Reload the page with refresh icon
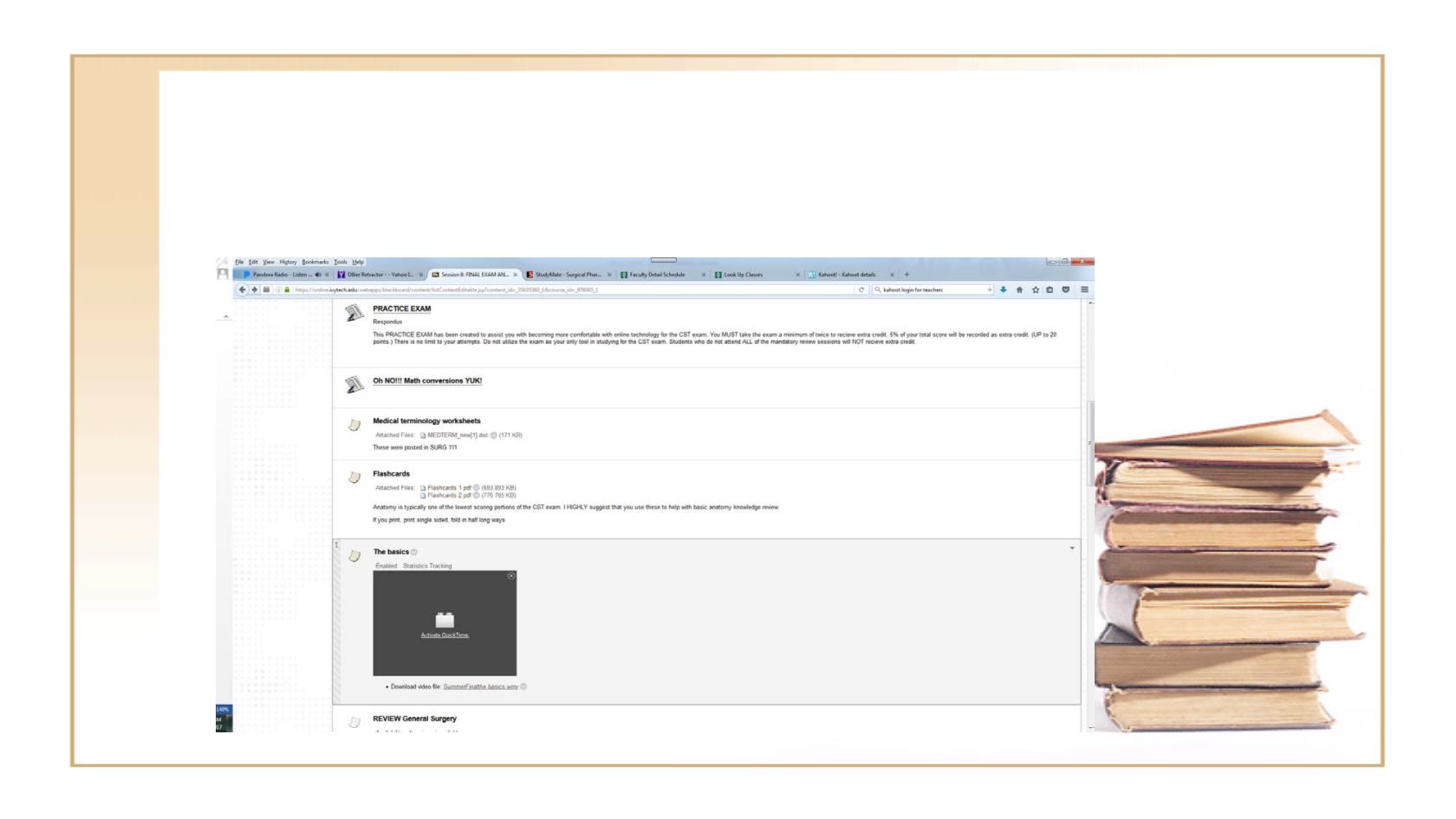 coord(861,289)
